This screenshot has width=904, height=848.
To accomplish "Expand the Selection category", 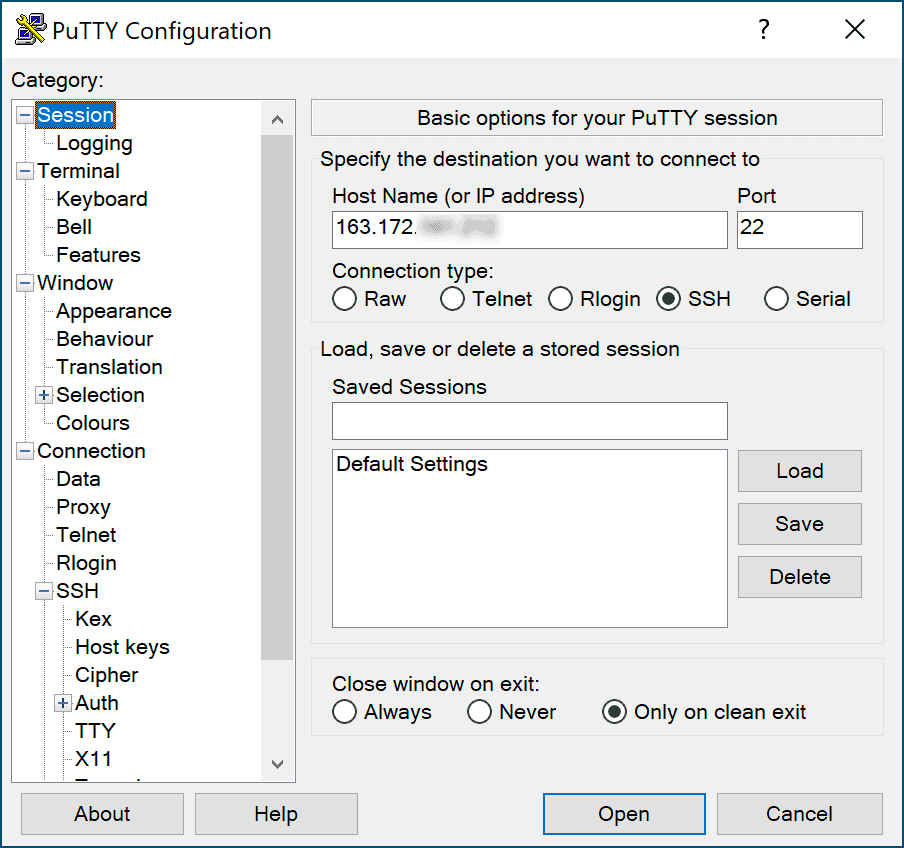I will click(43, 395).
